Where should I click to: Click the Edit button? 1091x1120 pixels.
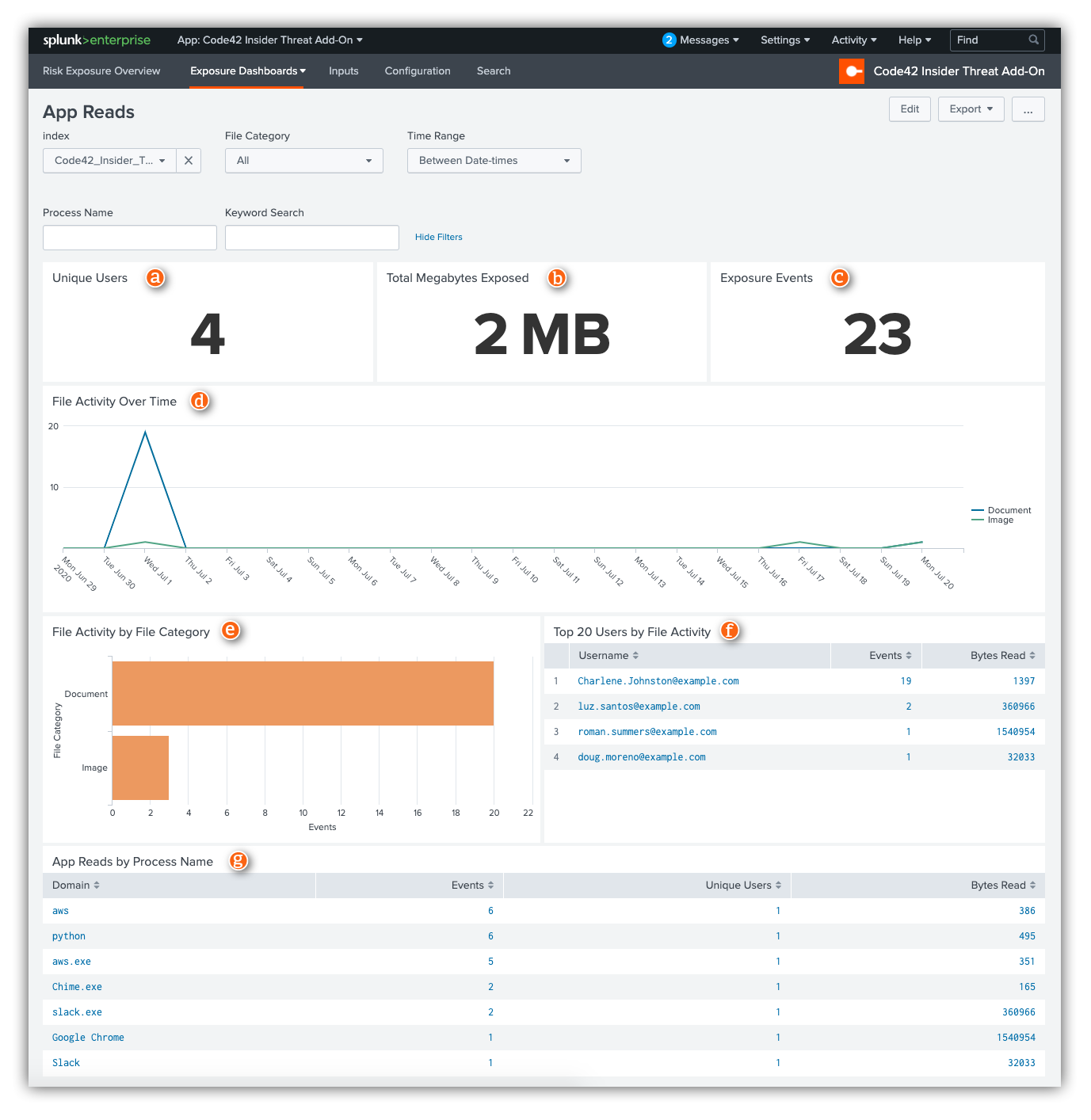[x=909, y=109]
